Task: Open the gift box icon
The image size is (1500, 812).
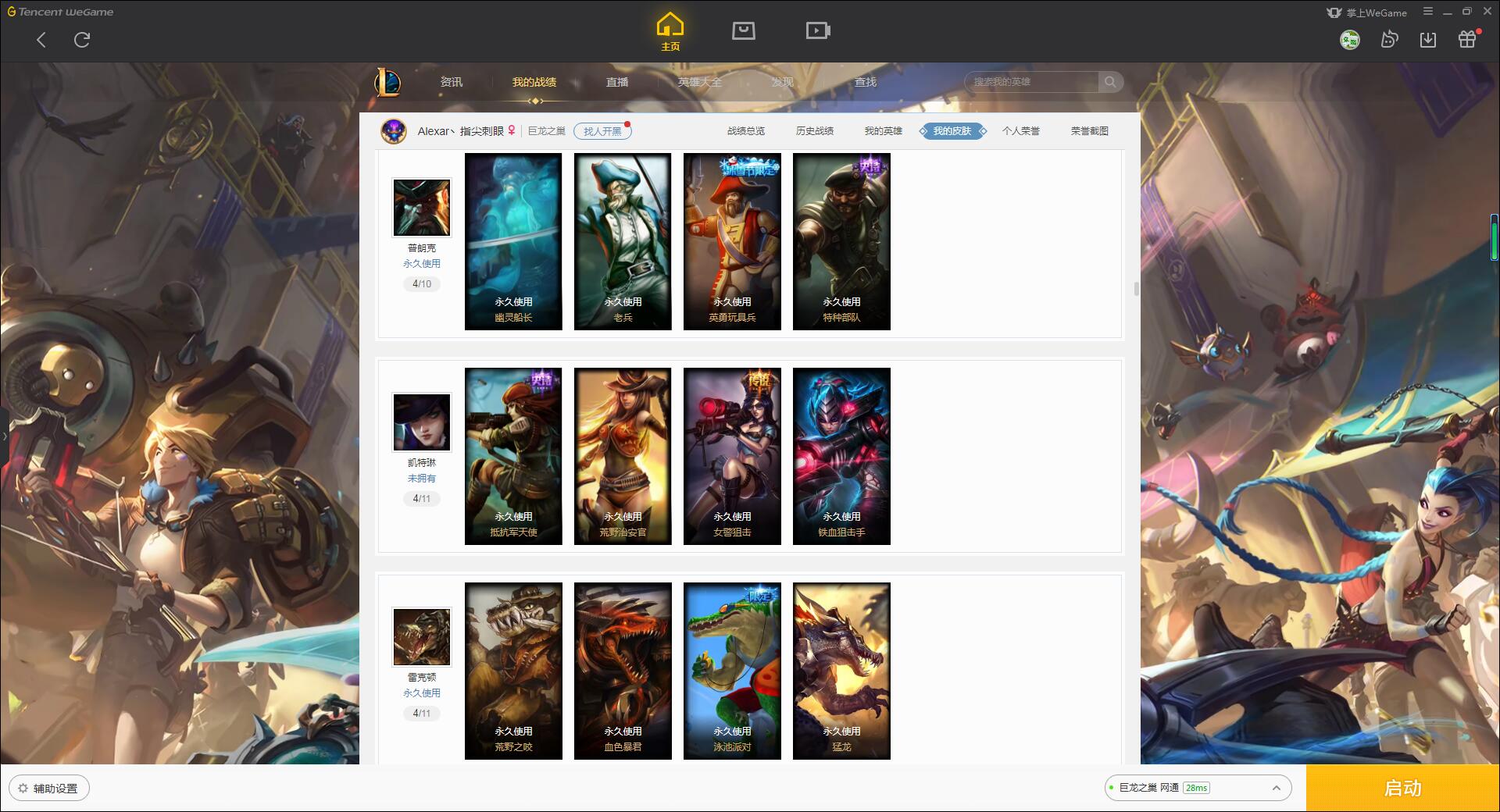Action: pos(1467,39)
